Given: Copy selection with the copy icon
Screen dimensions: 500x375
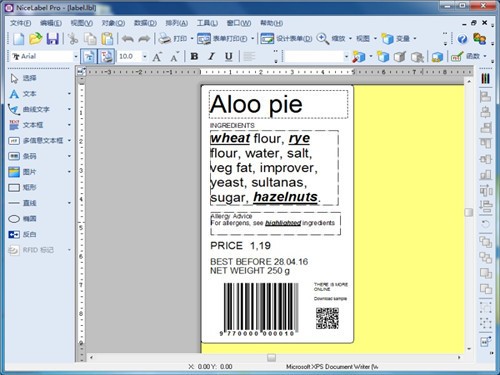Looking at the screenshot, I should coord(90,39).
